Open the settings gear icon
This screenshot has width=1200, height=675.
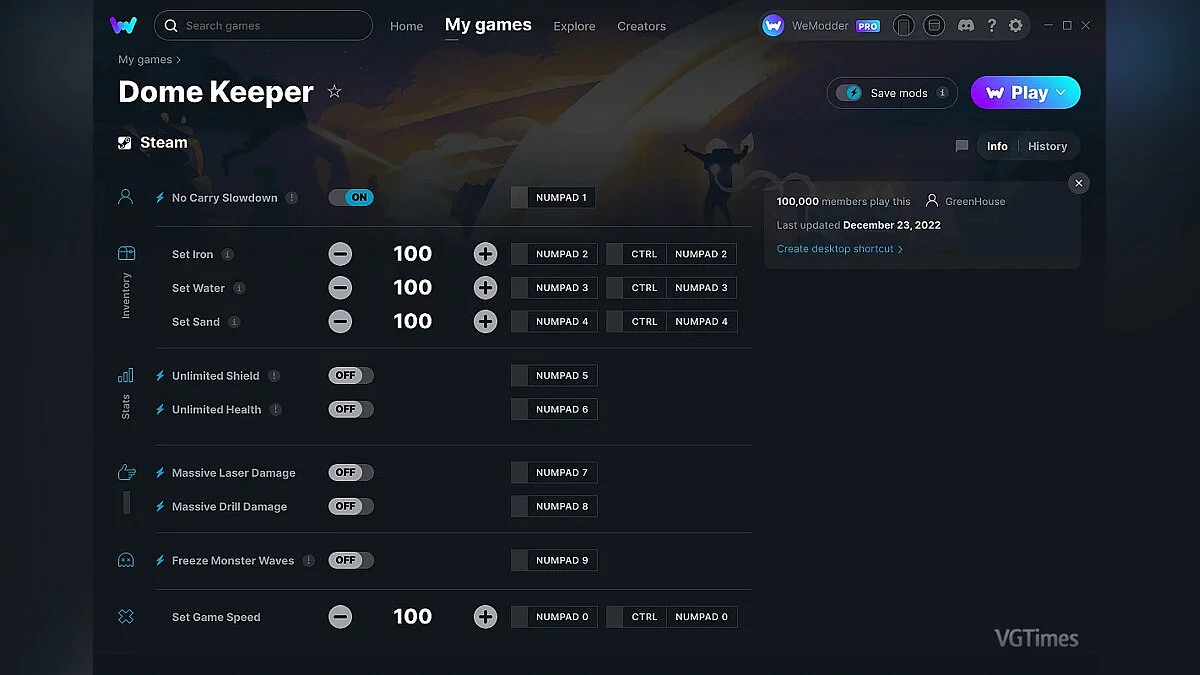1016,26
